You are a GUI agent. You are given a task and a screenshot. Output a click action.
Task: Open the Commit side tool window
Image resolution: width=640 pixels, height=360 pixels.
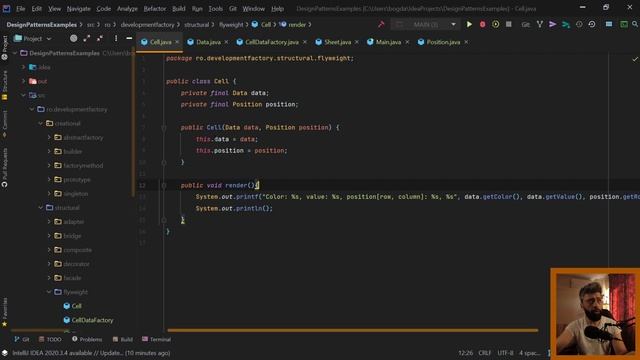click(4, 124)
